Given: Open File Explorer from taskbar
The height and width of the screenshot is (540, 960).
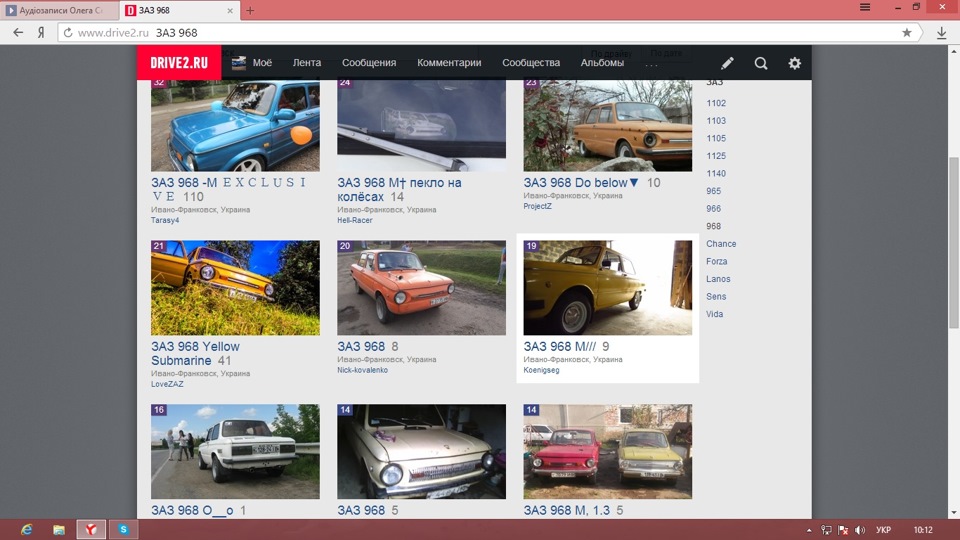Looking at the screenshot, I should point(59,530).
